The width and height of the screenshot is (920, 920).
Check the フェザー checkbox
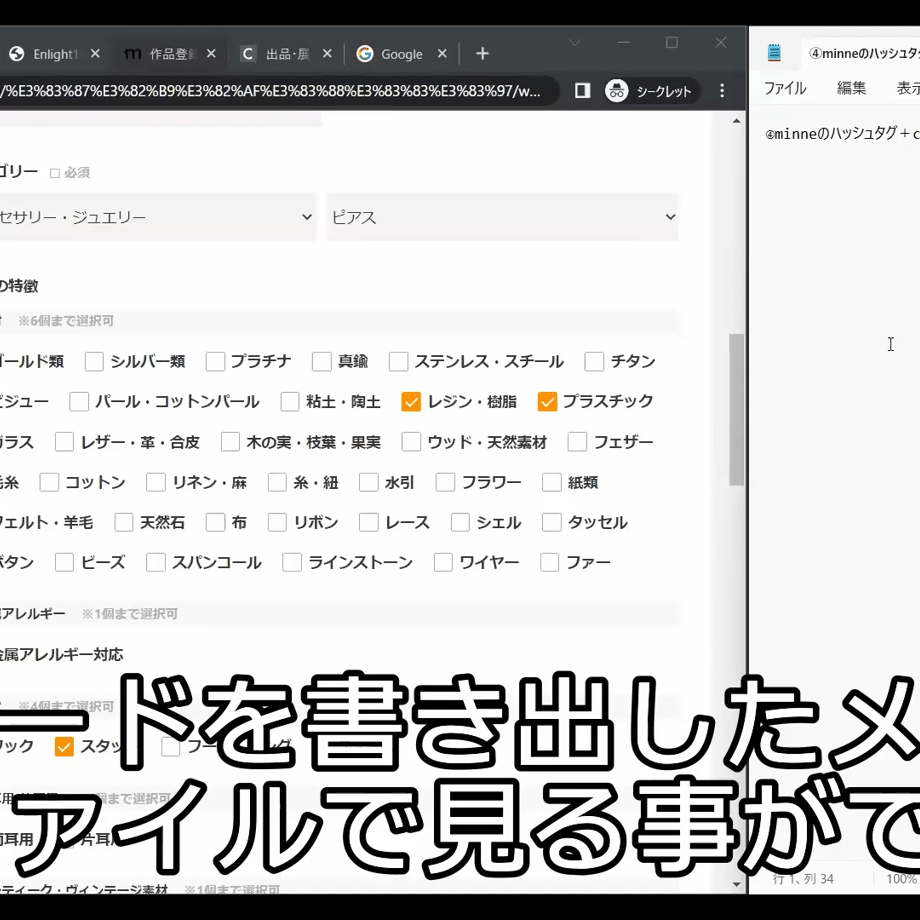point(577,442)
